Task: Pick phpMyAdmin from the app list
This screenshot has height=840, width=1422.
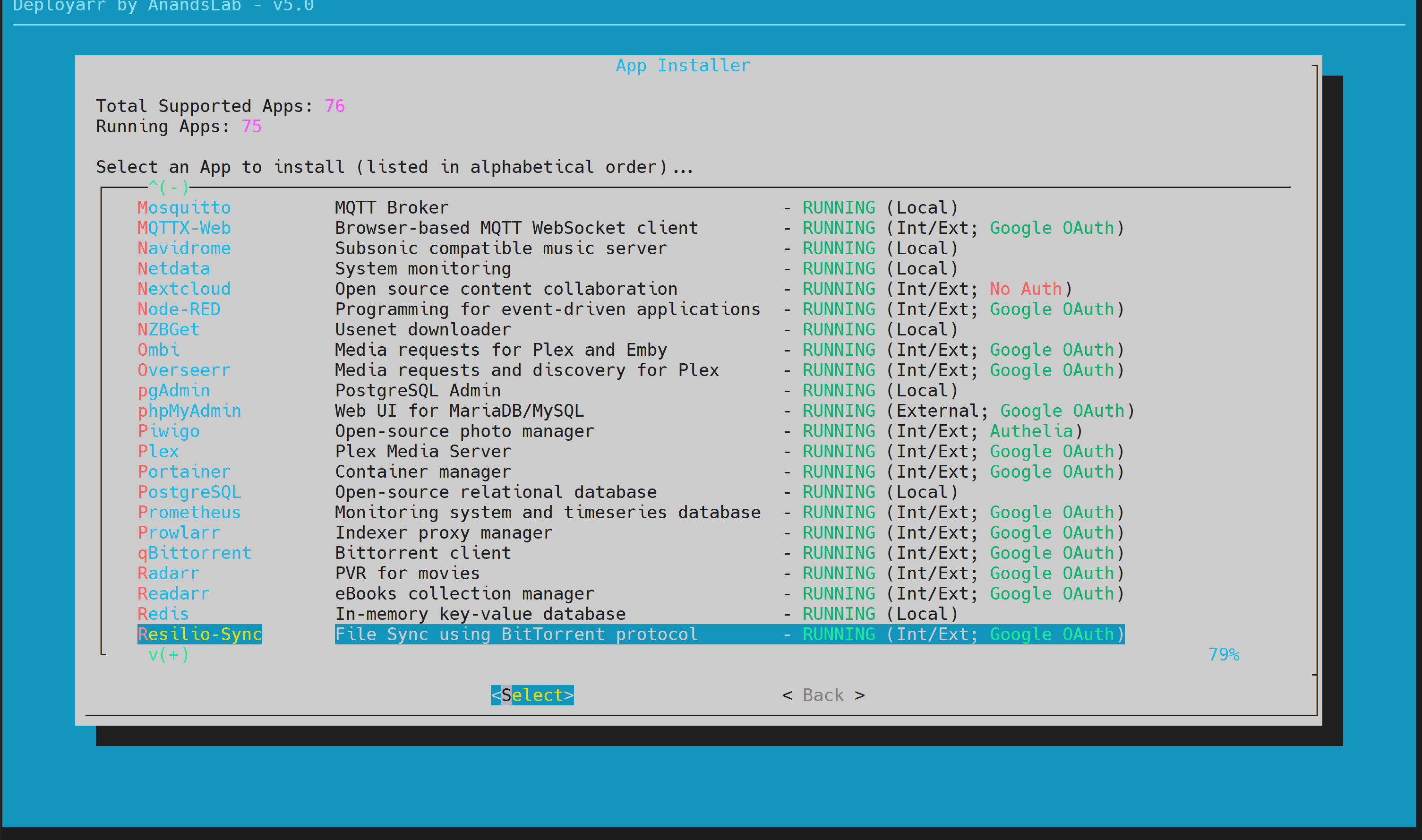Action: 189,411
